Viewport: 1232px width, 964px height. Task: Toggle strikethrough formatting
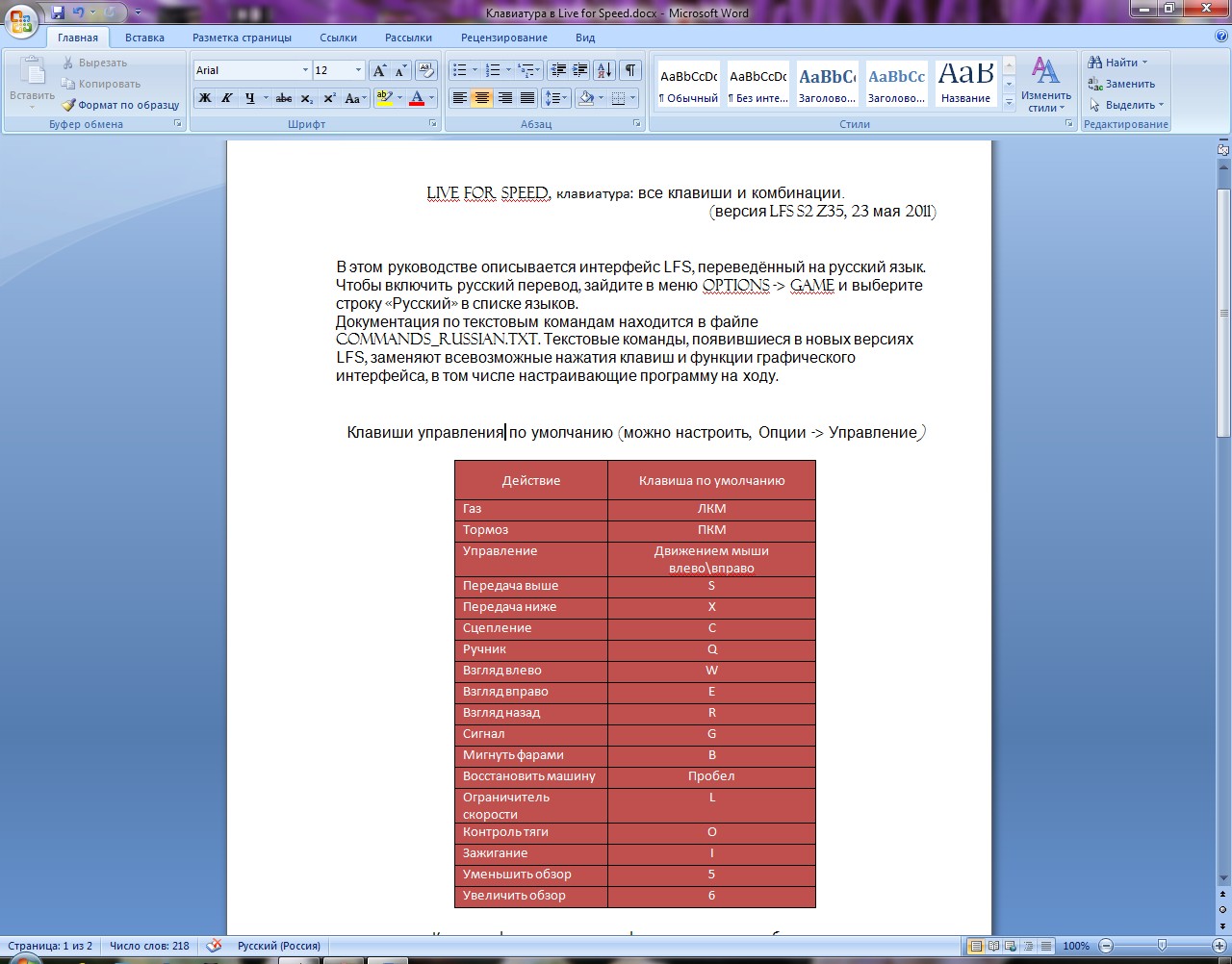pos(283,98)
